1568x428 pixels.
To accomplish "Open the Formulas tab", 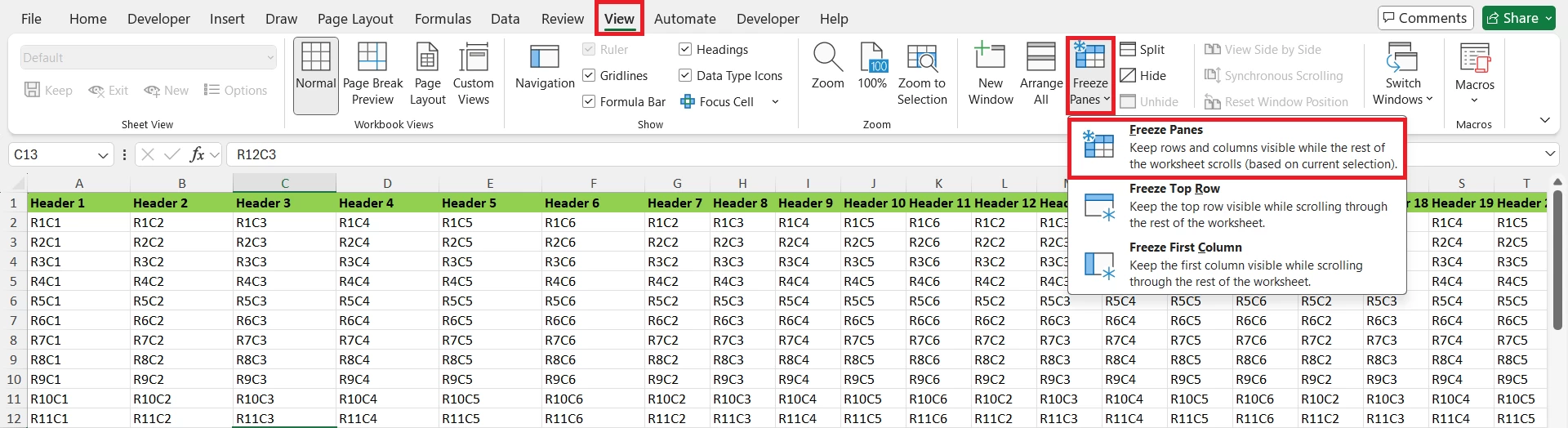I will tap(443, 19).
